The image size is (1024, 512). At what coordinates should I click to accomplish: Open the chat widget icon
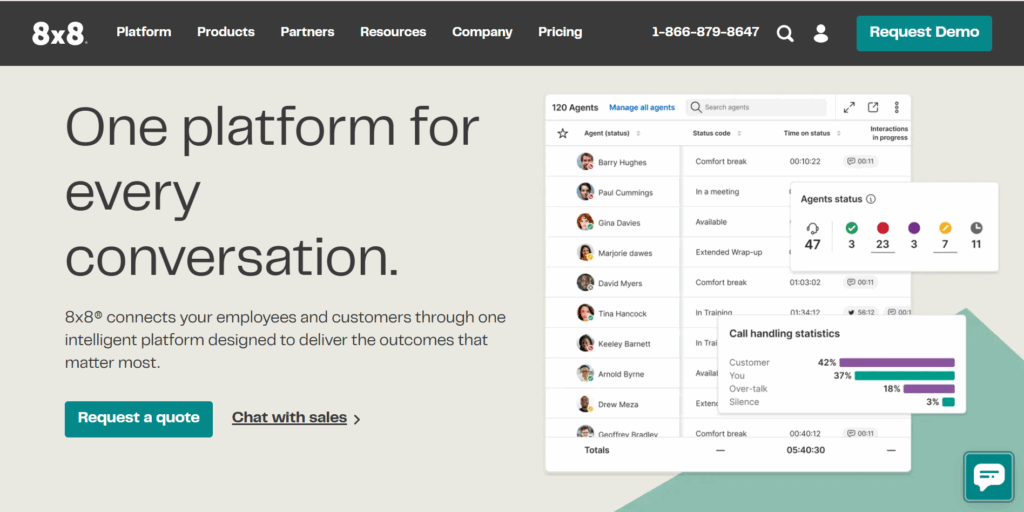click(x=989, y=476)
